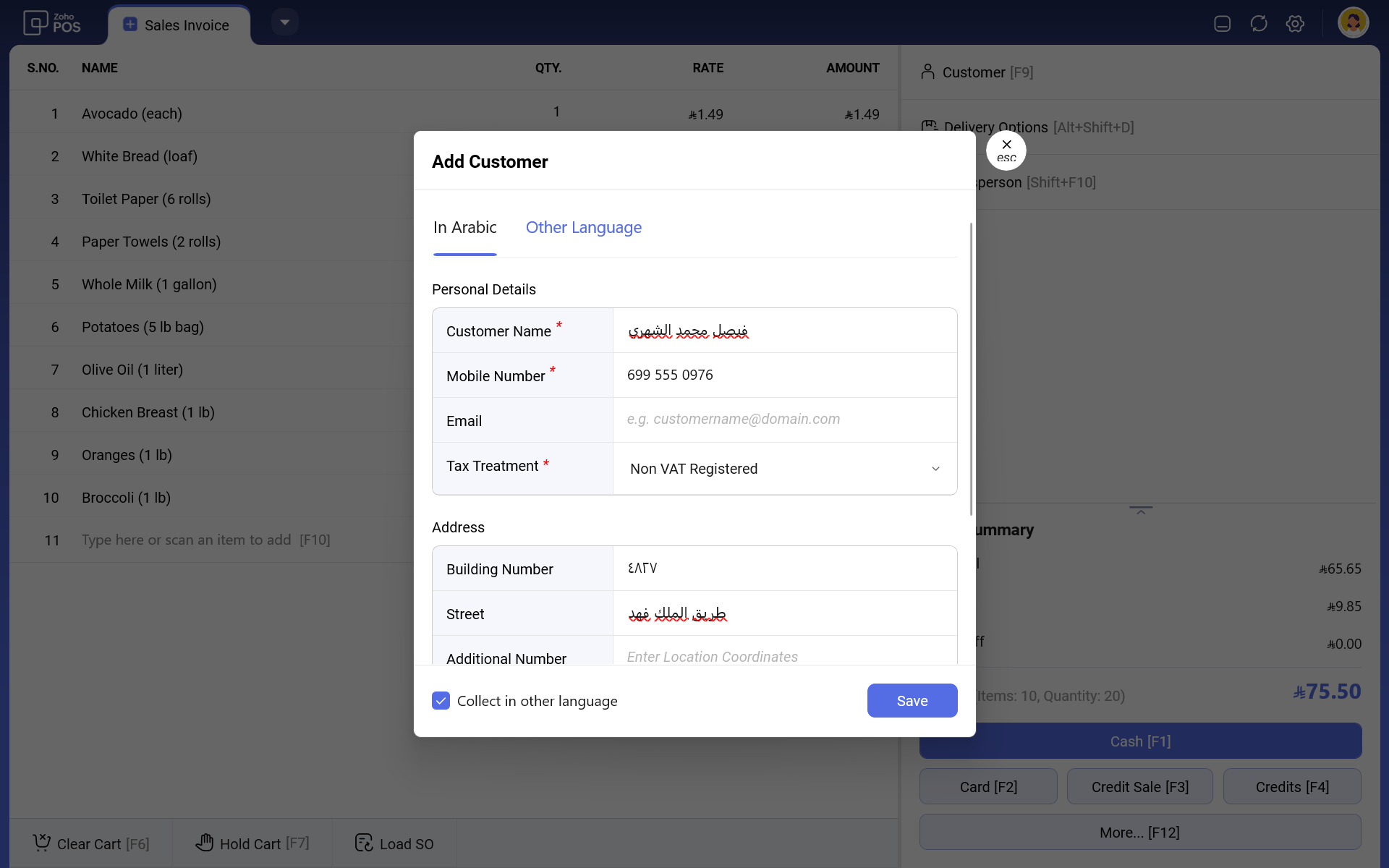
Task: Click the Clear Cart icon
Action: (x=42, y=843)
